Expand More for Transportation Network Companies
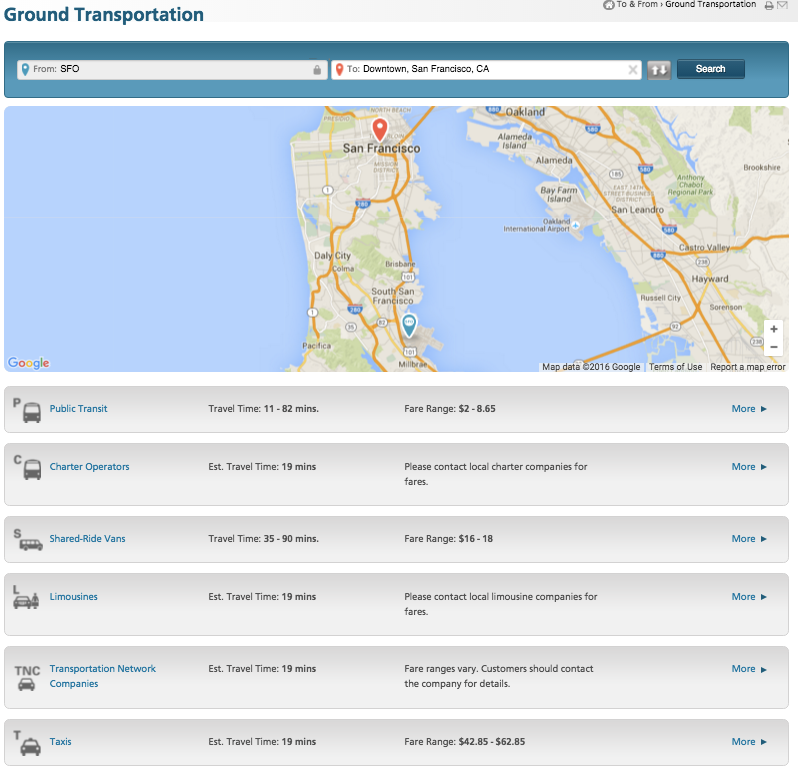The height and width of the screenshot is (768, 798). coord(749,669)
